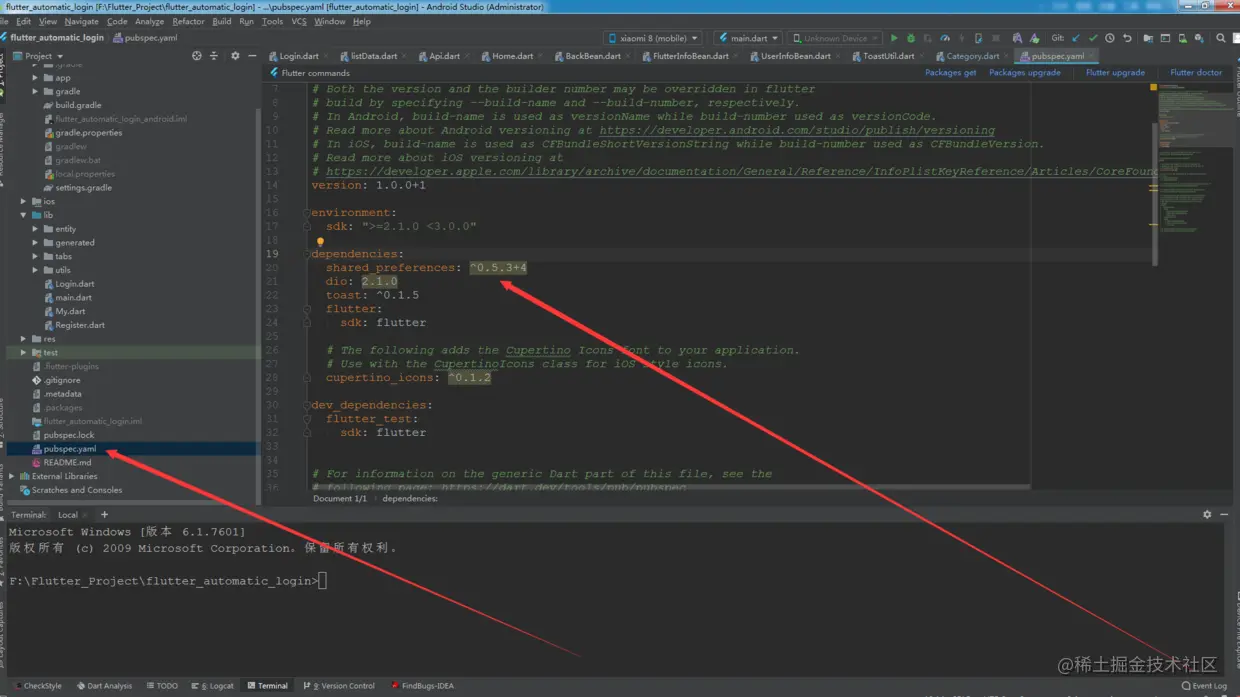
Task: Switch to the ToastUtil.dart editor tab
Action: 888,56
